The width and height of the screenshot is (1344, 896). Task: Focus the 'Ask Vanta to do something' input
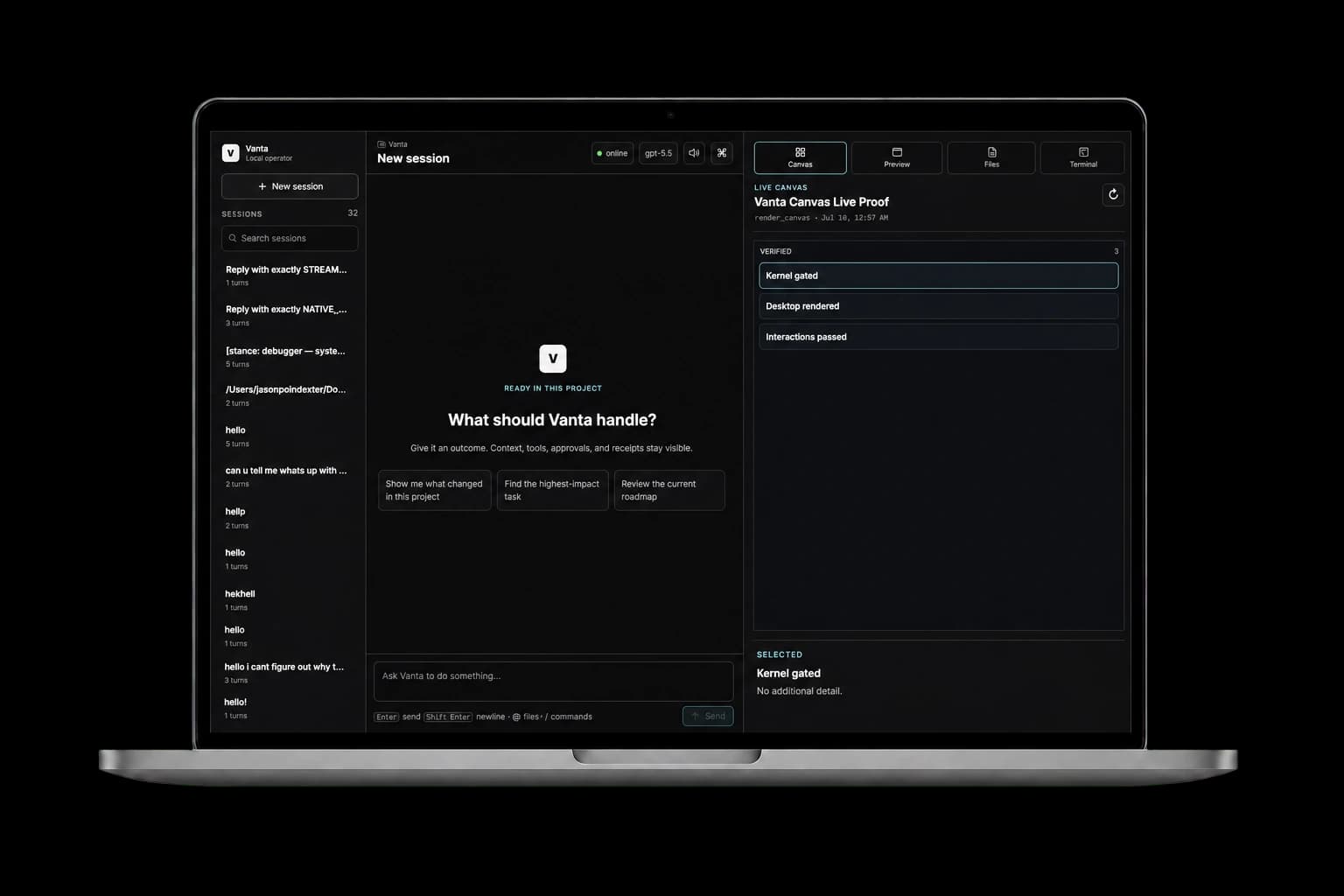click(553, 681)
